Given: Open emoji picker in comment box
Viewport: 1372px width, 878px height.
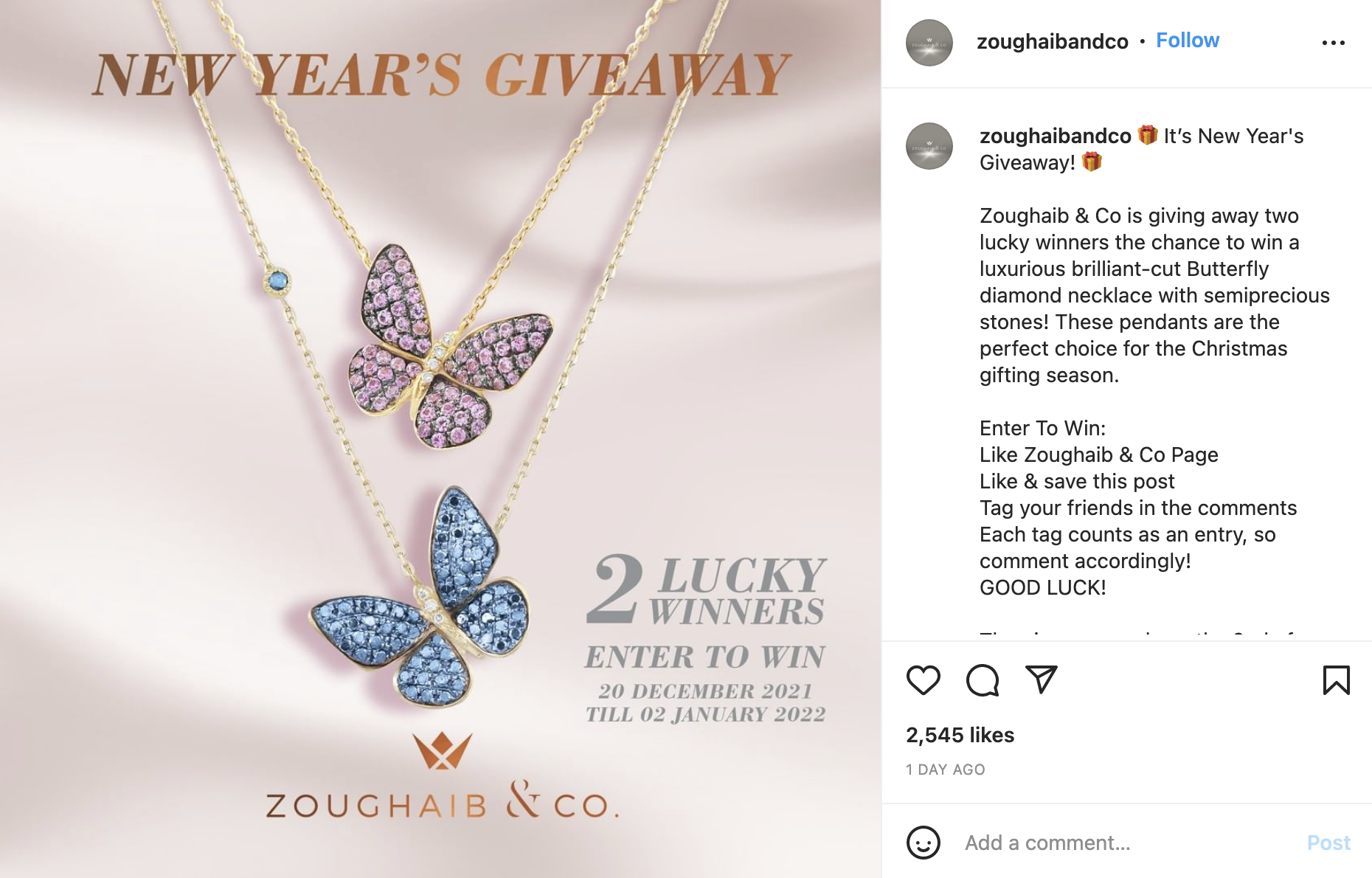Looking at the screenshot, I should click(924, 843).
